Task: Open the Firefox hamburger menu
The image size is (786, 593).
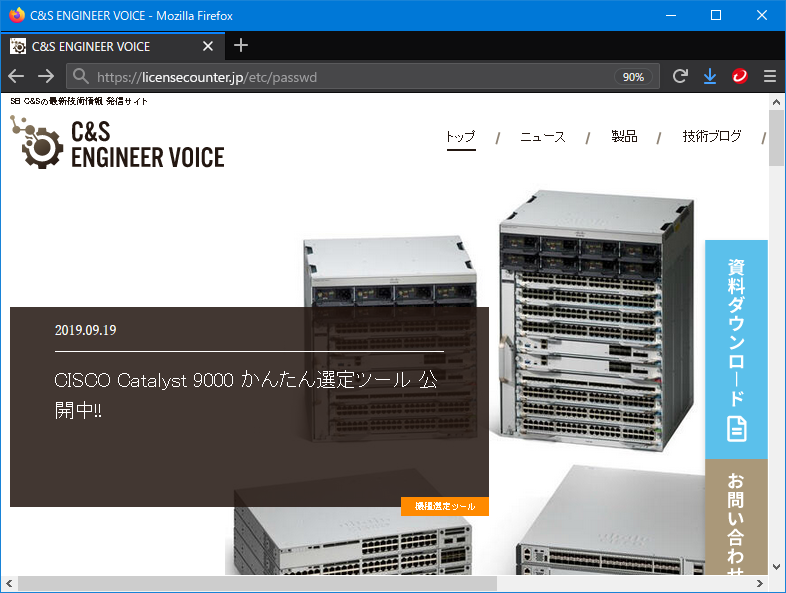Action: (770, 76)
